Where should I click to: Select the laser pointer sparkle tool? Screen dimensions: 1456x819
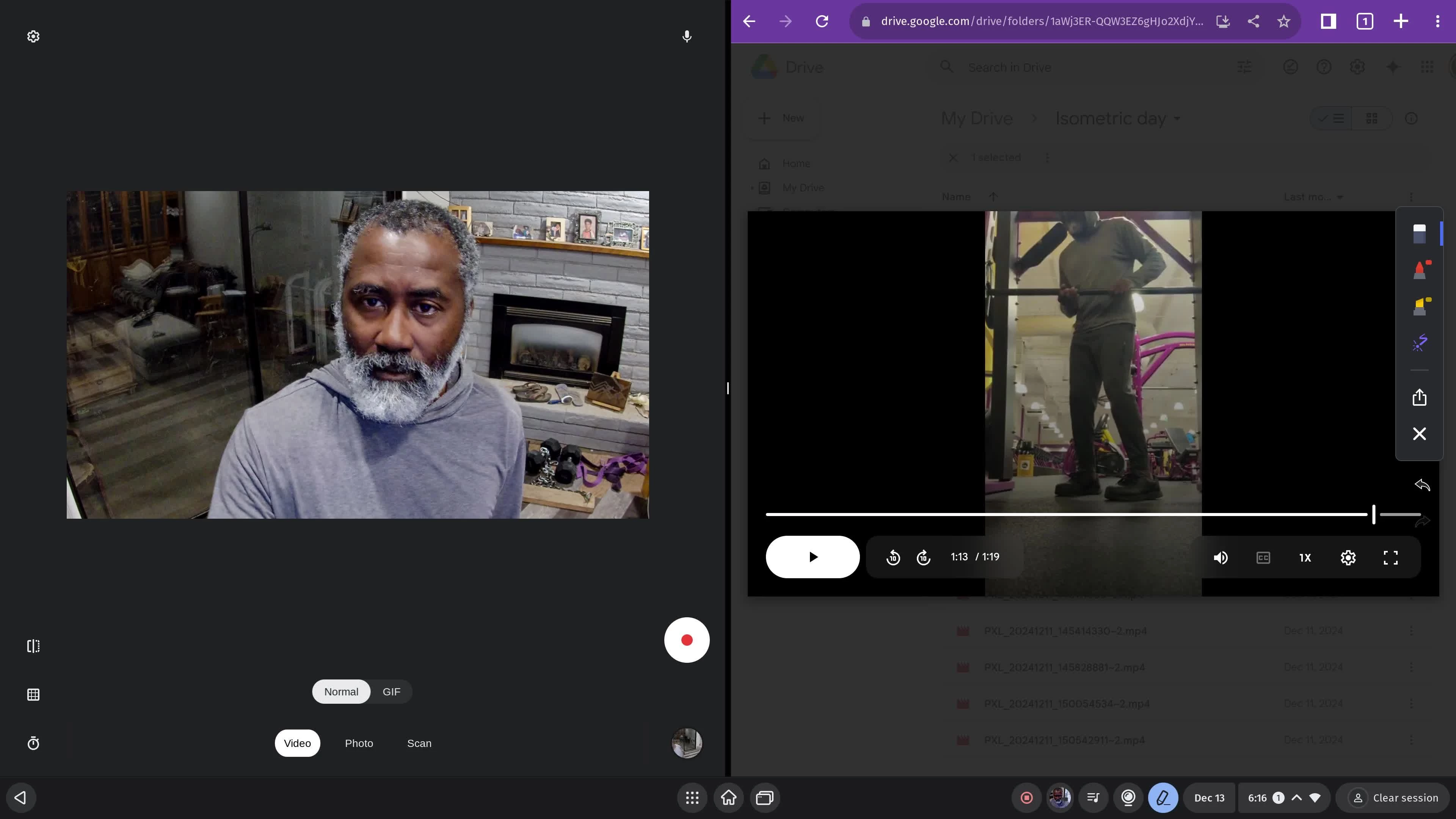tap(1419, 342)
